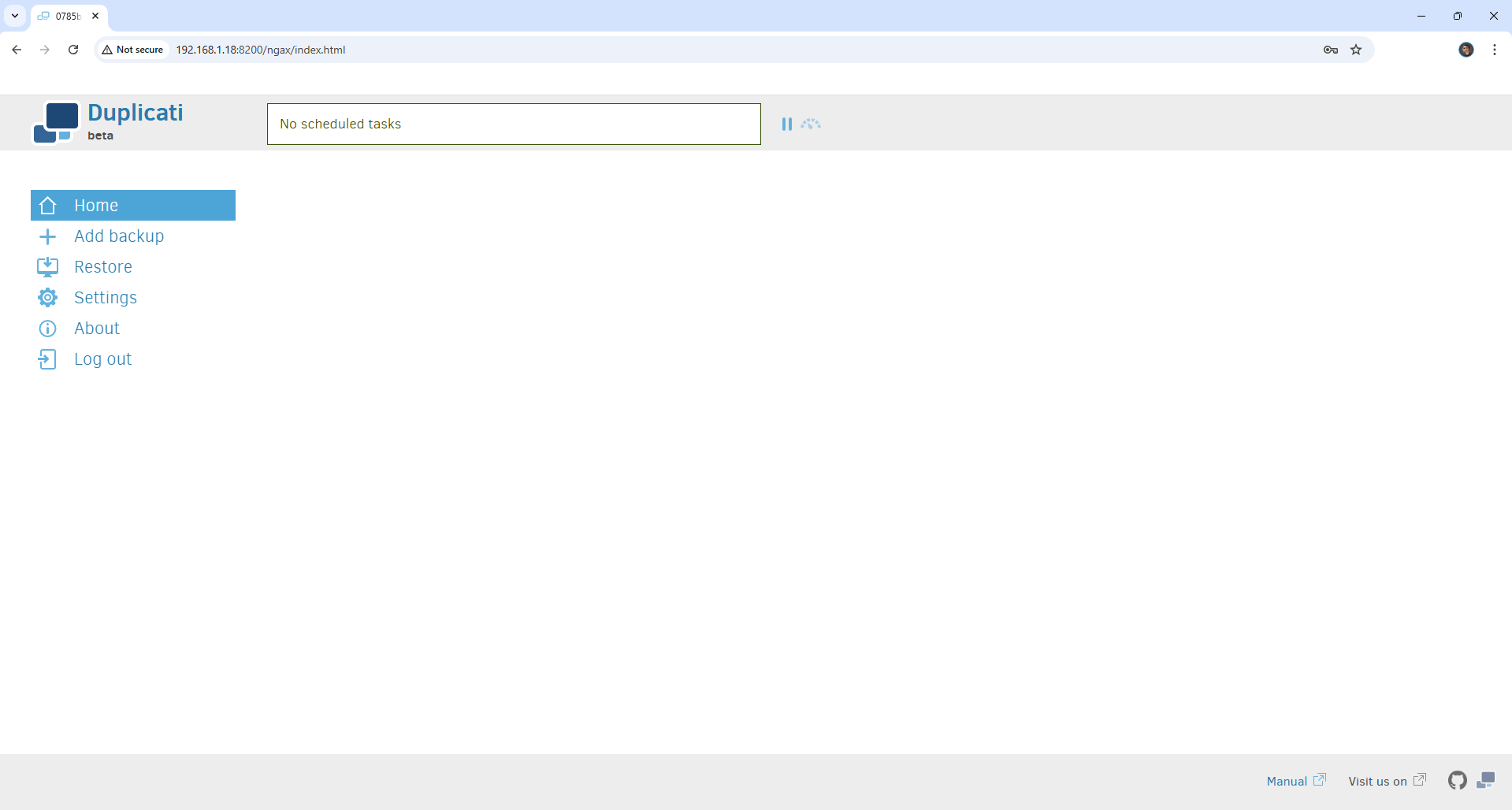Open Chrome three-dot menu
Viewport: 1512px width, 810px height.
click(x=1495, y=50)
